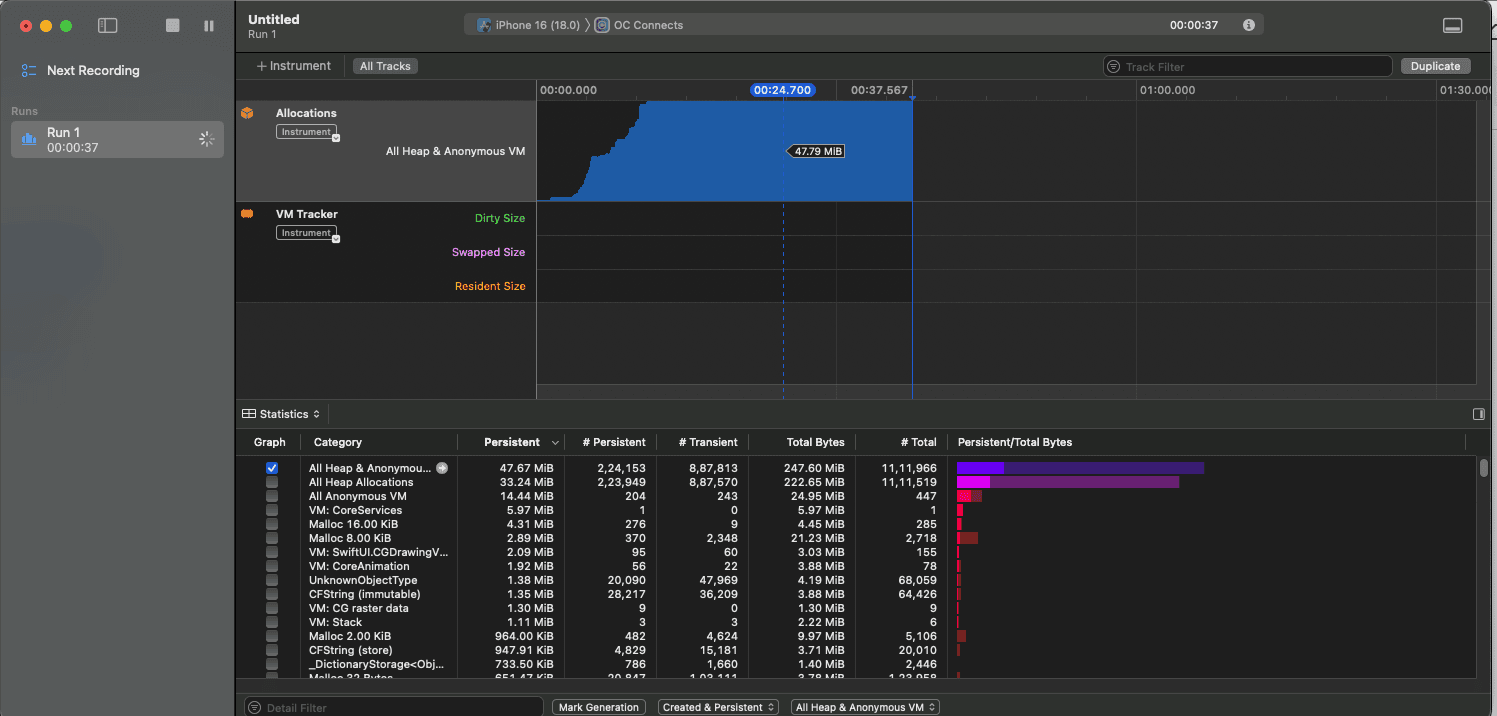Click the inspector toggle beside Statistics header

coord(1479,413)
